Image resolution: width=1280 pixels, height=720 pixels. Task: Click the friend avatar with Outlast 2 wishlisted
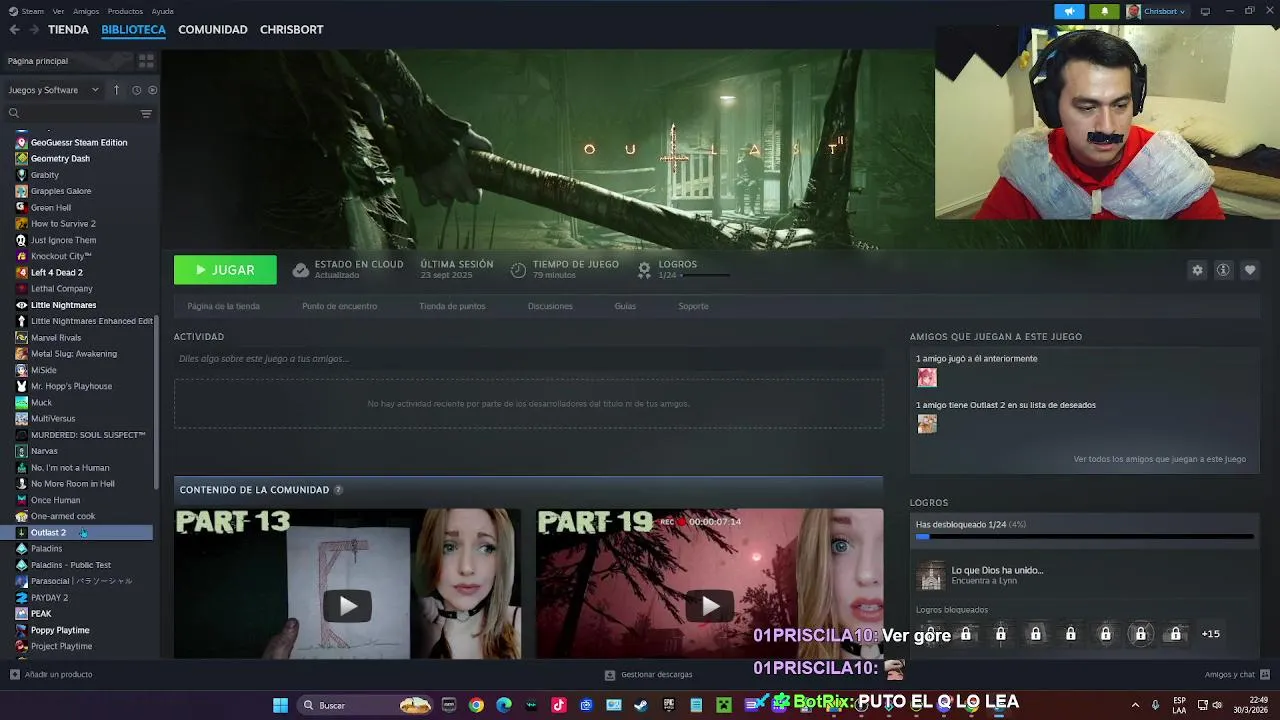point(927,424)
